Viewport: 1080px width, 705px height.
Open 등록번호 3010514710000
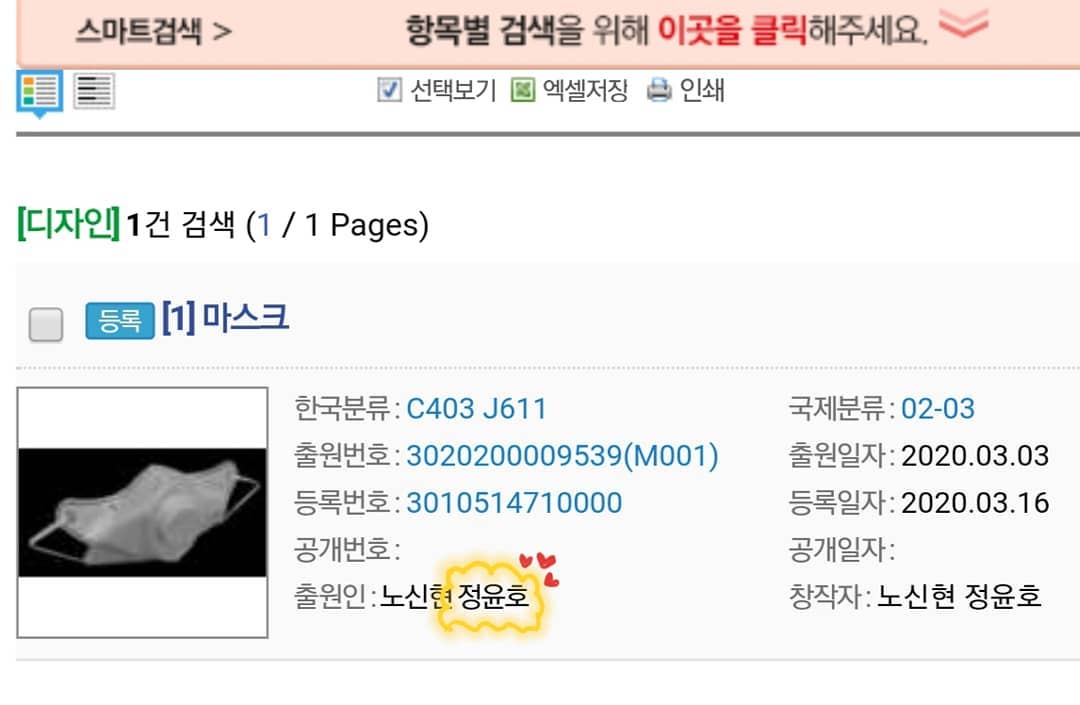click(x=515, y=503)
